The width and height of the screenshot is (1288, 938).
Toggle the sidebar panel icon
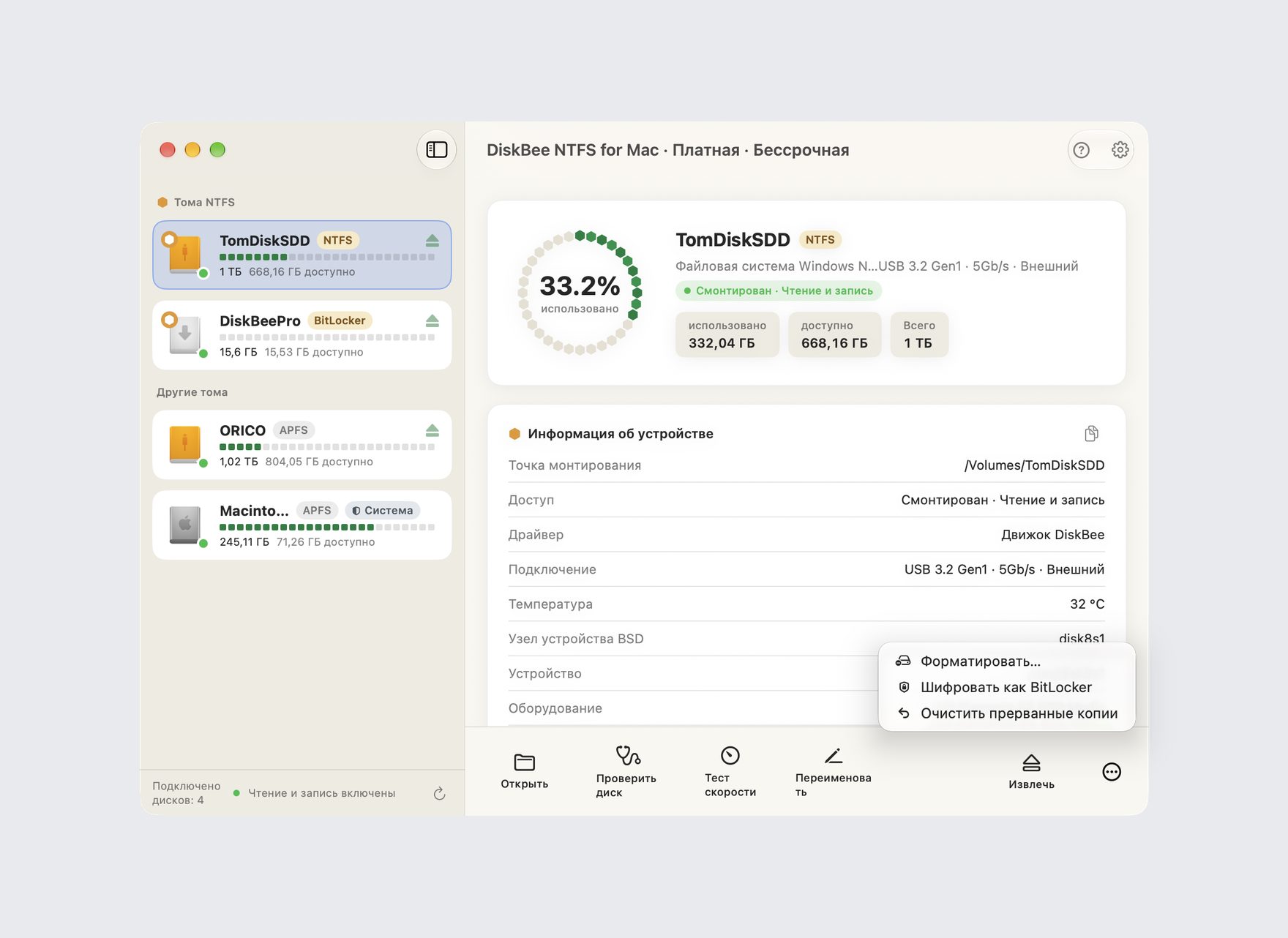coord(437,150)
